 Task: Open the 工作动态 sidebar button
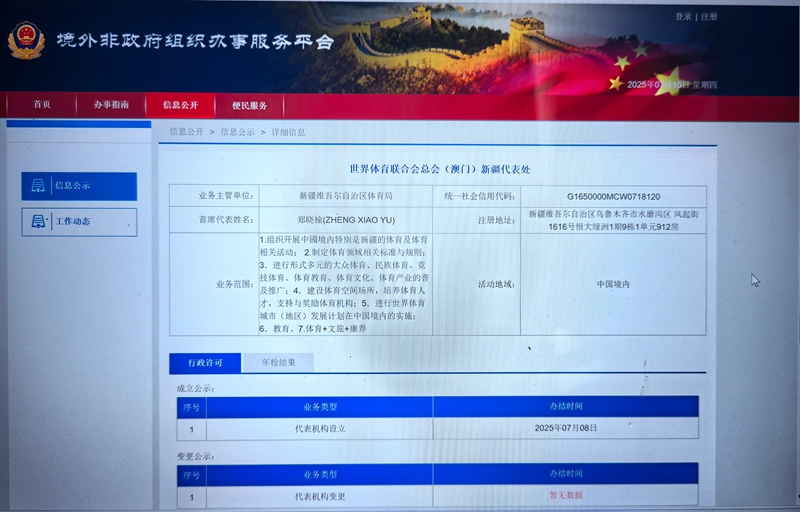[x=79, y=222]
